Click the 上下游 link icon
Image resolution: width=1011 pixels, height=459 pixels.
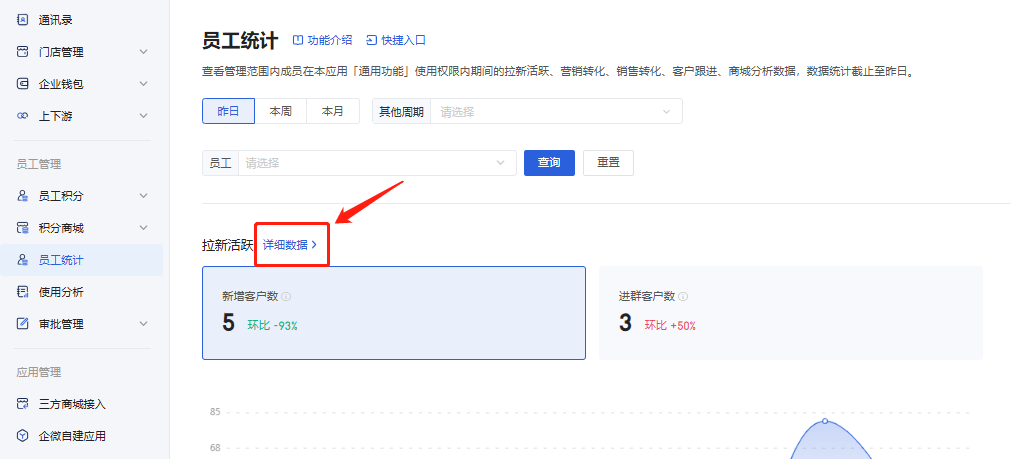tap(23, 116)
